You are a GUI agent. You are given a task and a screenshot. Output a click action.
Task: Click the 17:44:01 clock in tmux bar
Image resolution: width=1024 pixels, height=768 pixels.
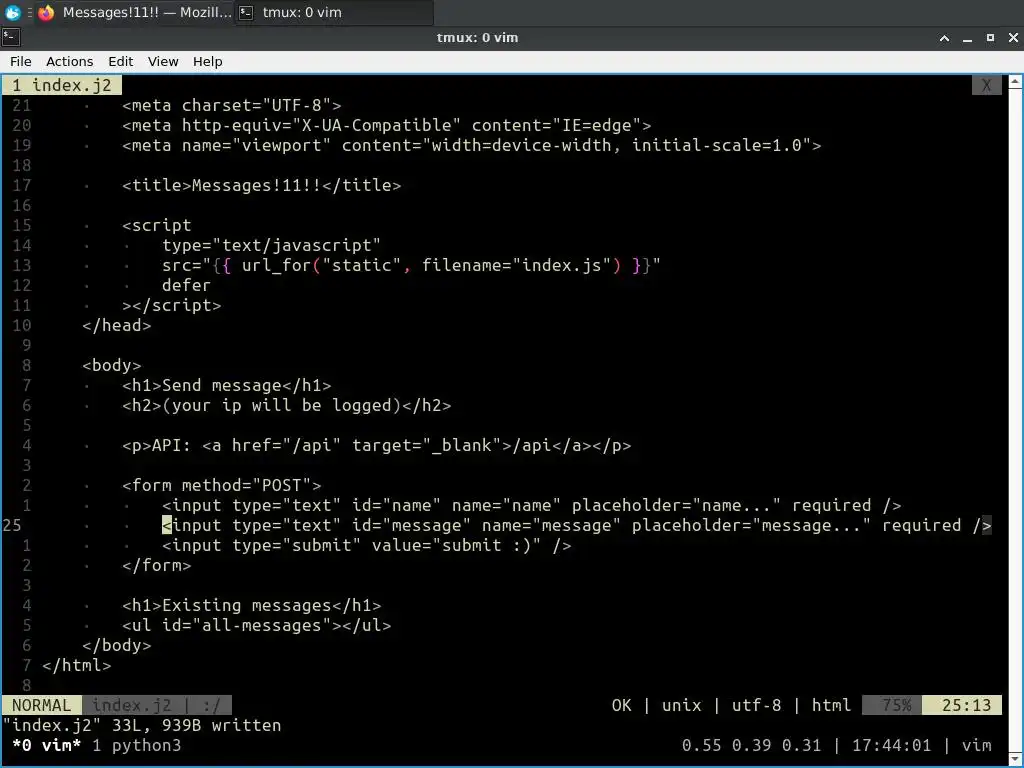(891, 745)
